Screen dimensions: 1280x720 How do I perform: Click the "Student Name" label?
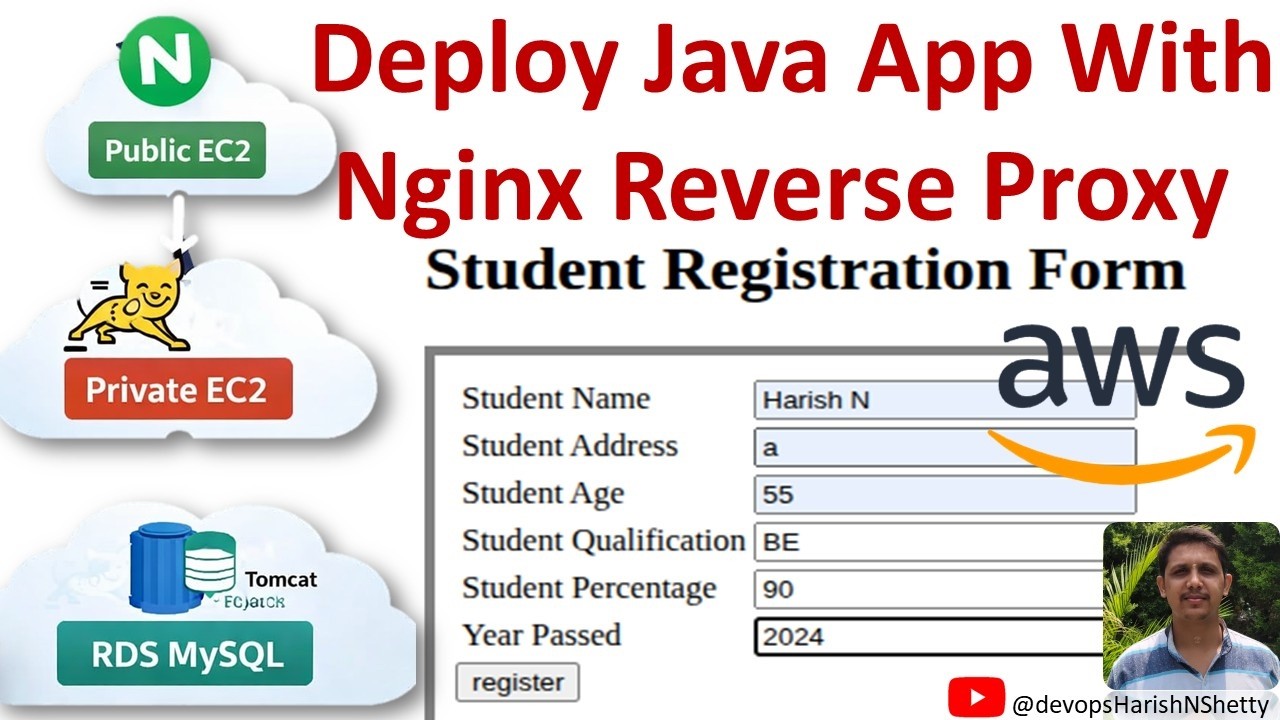(x=556, y=398)
